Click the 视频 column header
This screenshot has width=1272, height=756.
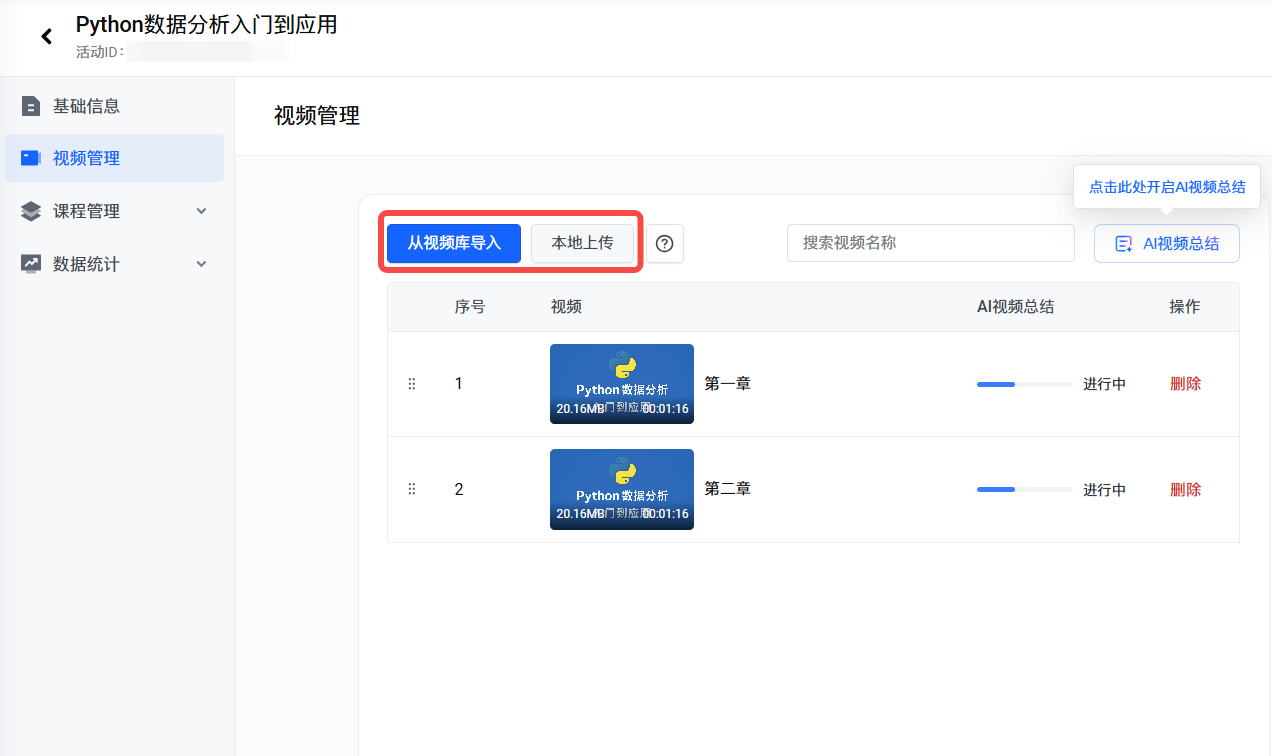point(566,307)
